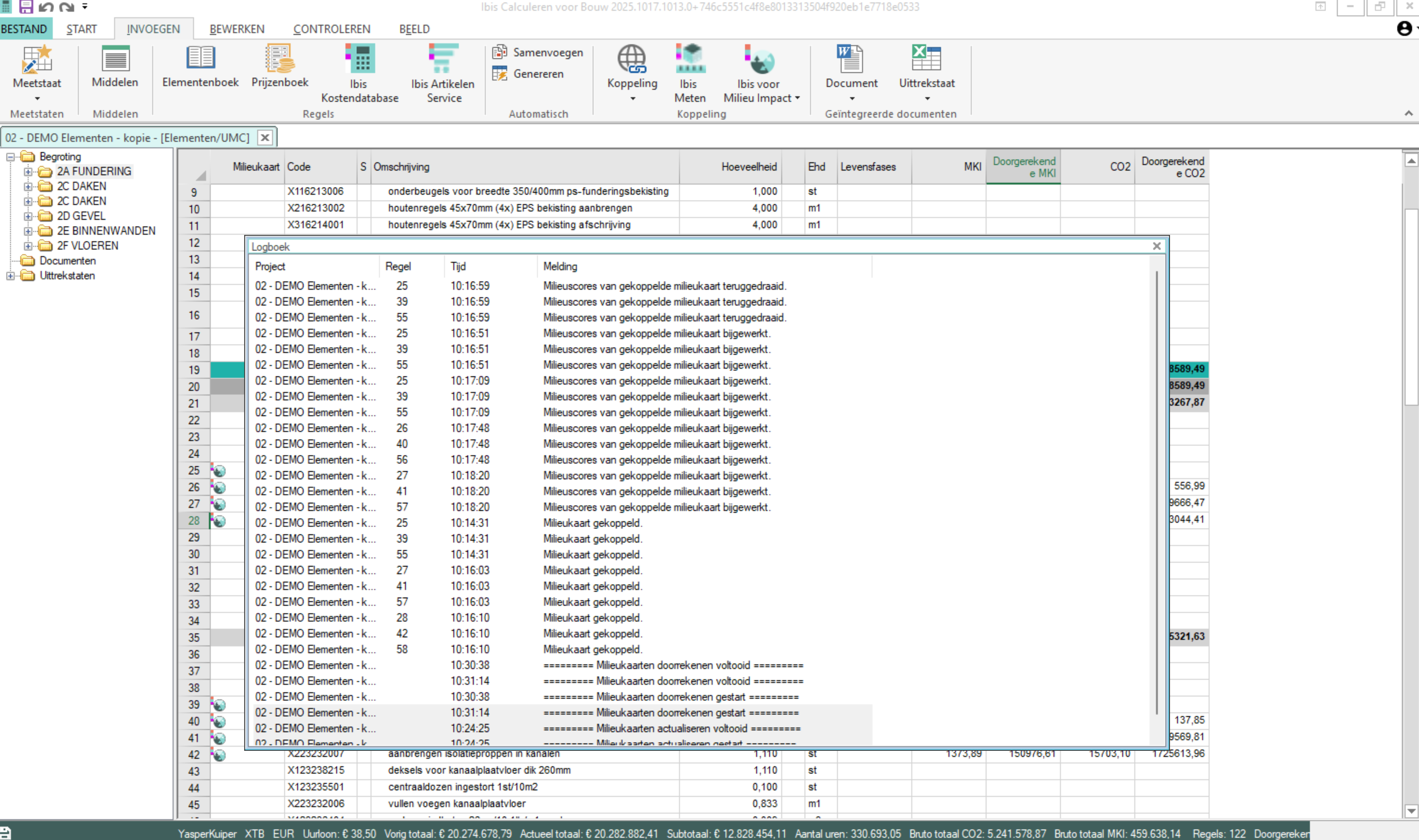1419x840 pixels.
Task: Select the Prijzenboek tool
Action: [279, 72]
